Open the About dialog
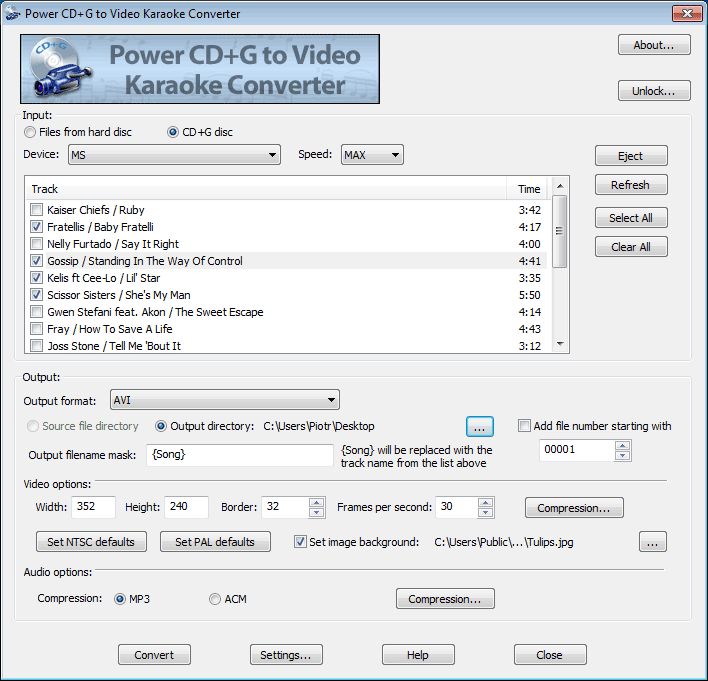This screenshot has height=681, width=708. (654, 45)
